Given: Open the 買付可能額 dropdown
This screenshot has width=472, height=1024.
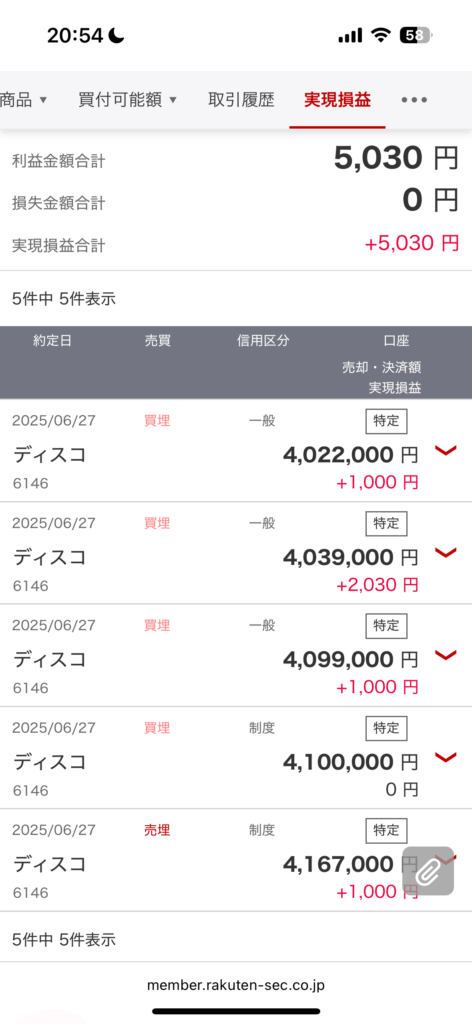Looking at the screenshot, I should tap(128, 100).
